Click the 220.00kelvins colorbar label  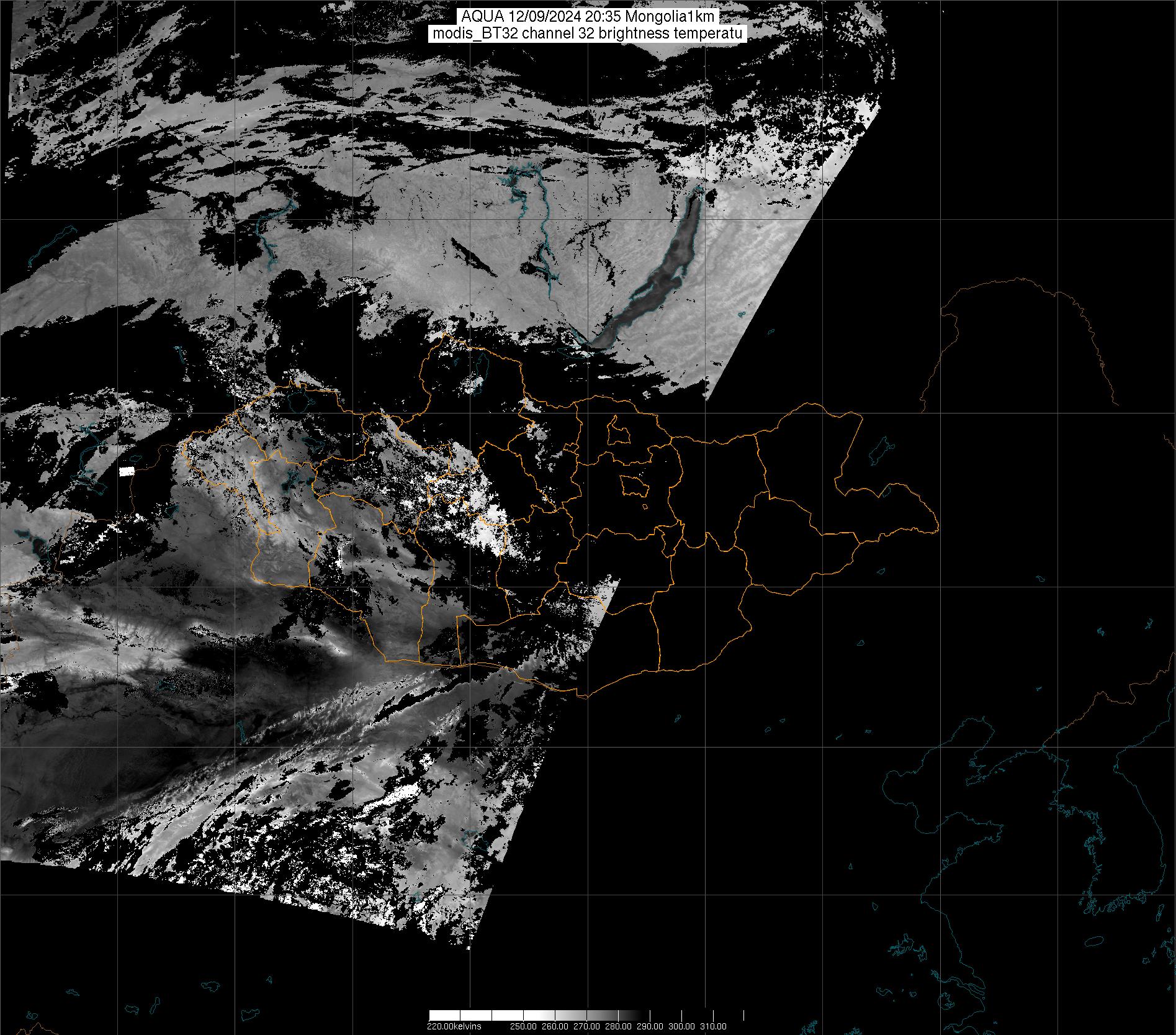tap(454, 1026)
